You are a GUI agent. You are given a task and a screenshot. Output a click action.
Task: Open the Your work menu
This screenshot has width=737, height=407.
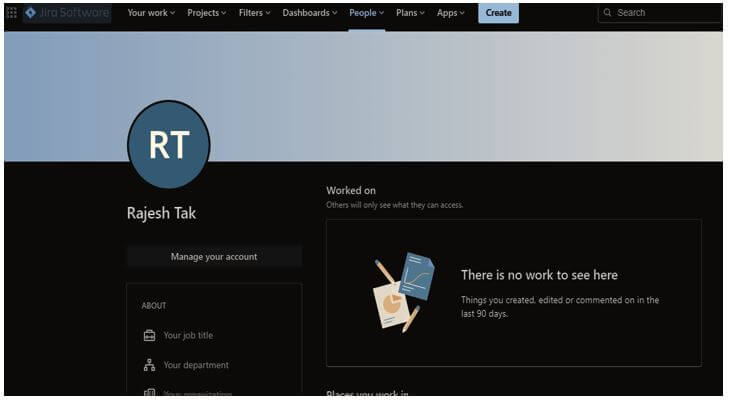[x=151, y=13]
